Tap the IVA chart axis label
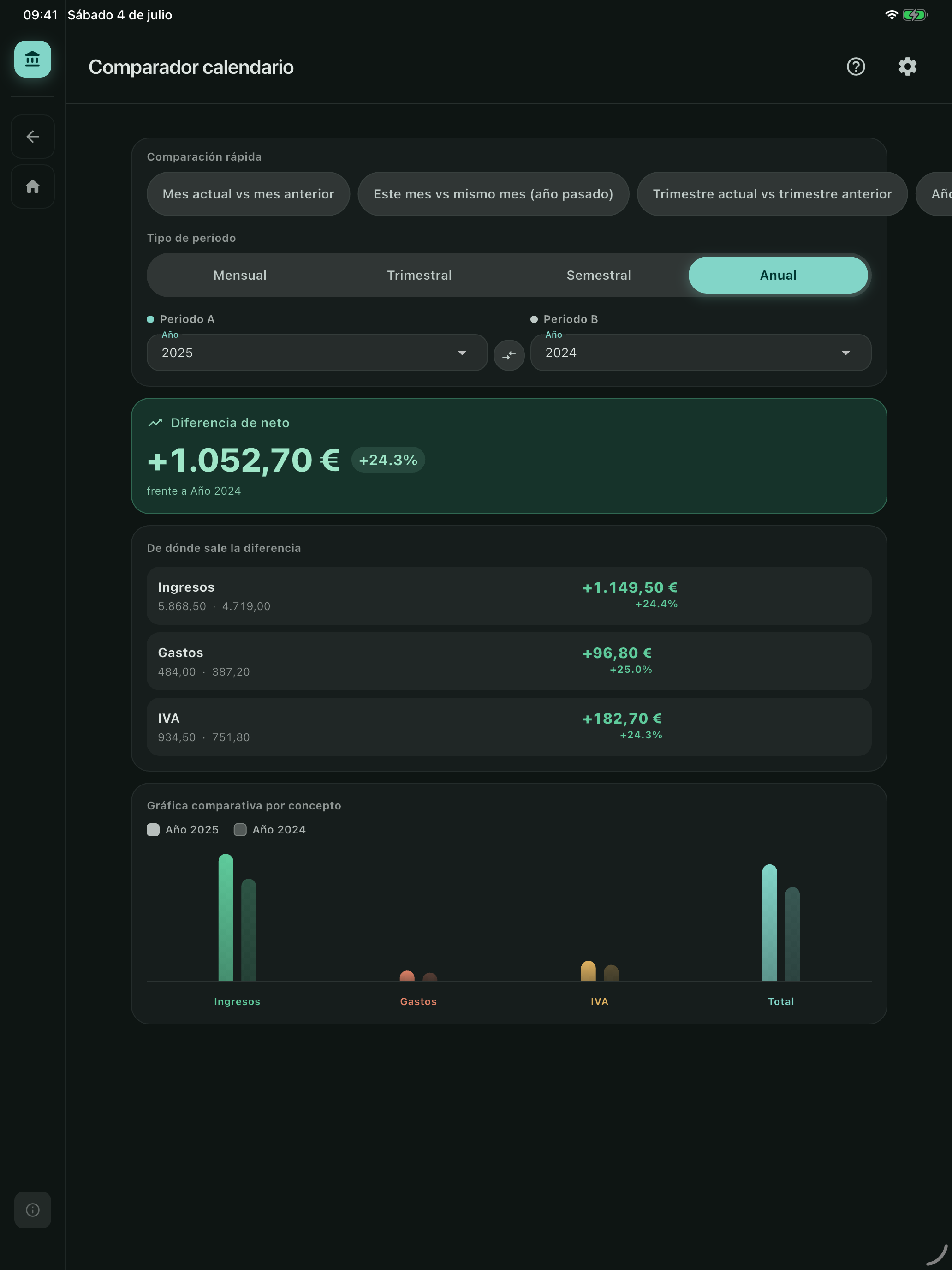This screenshot has height=1270, width=952. 600,1001
